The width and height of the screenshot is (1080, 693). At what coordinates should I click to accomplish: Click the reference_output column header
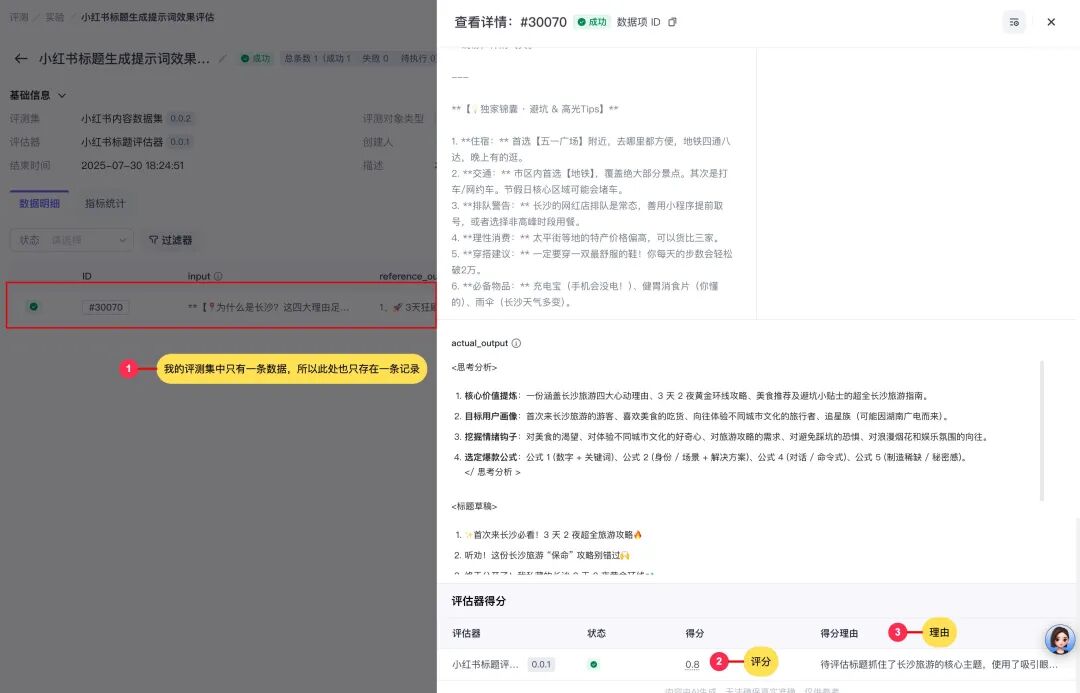(x=408, y=276)
